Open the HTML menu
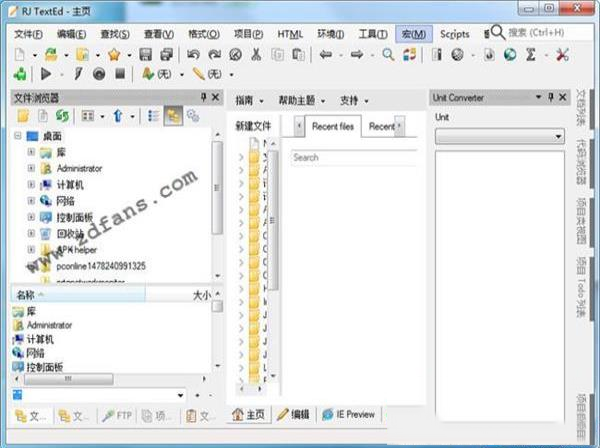The width and height of the screenshot is (600, 448). (x=290, y=34)
